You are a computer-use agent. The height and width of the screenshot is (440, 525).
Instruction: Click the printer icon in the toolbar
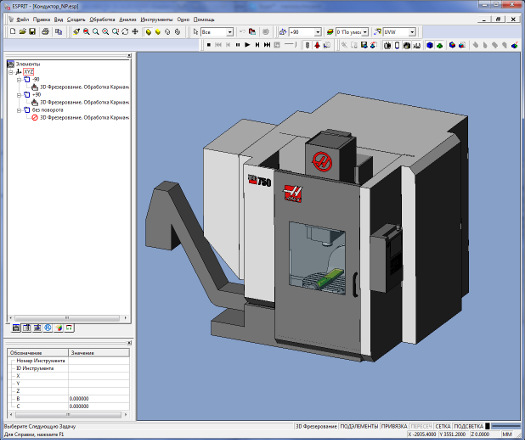(45, 32)
